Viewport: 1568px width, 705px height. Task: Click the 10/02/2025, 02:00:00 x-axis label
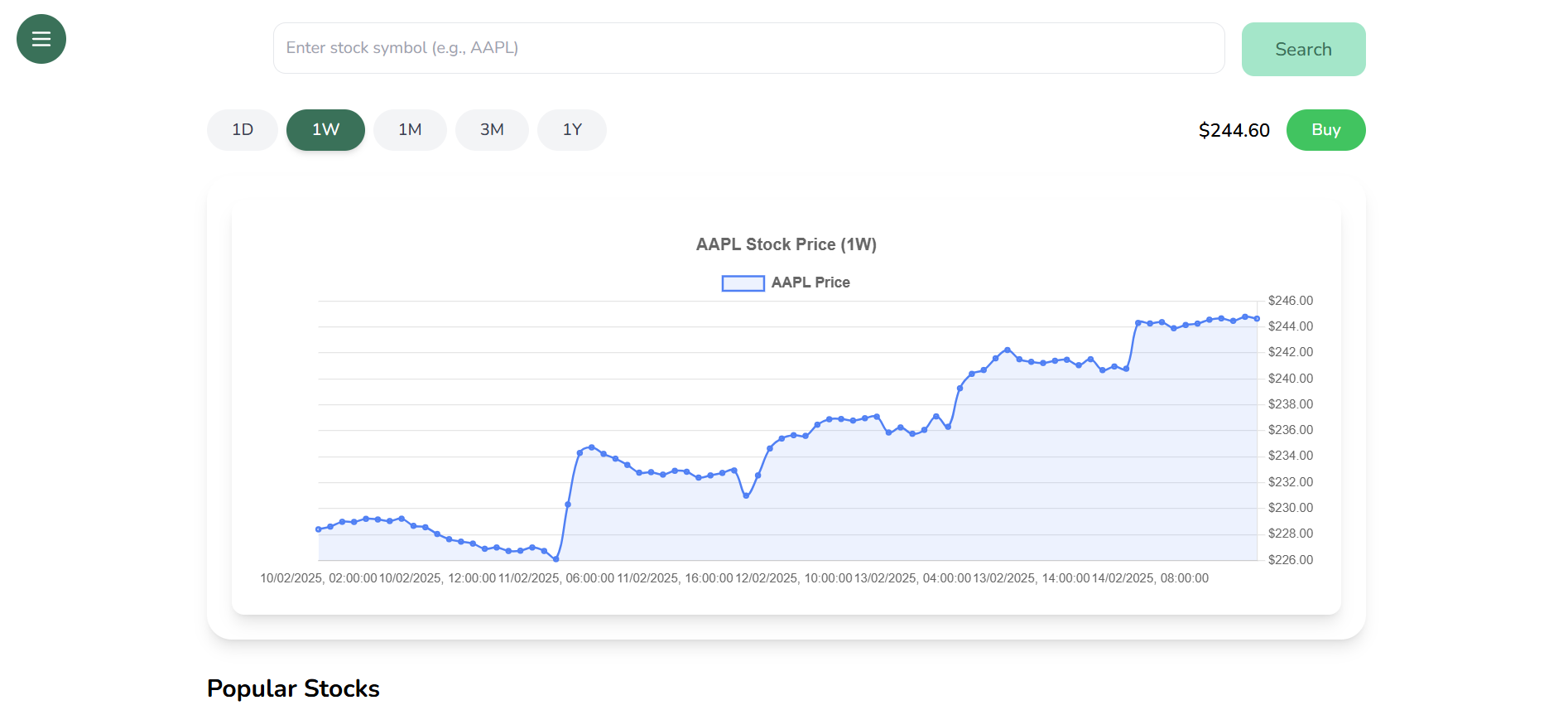(318, 578)
